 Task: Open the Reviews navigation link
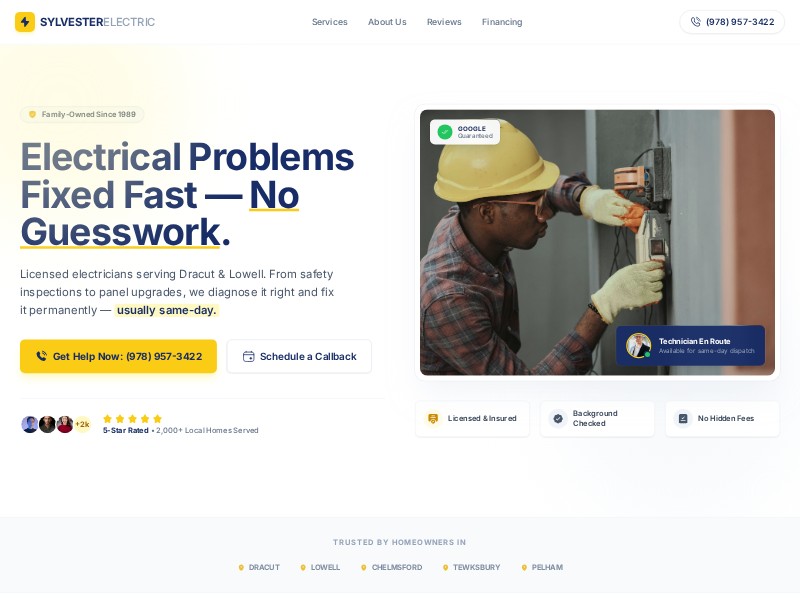pos(444,22)
